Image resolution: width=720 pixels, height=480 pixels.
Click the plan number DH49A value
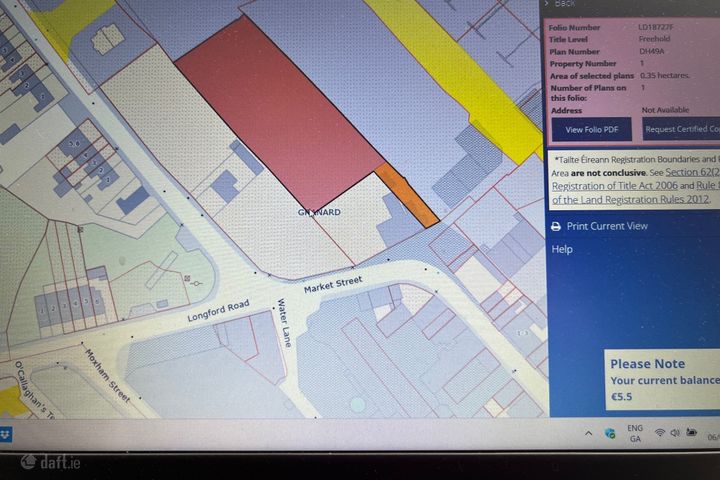pos(652,51)
